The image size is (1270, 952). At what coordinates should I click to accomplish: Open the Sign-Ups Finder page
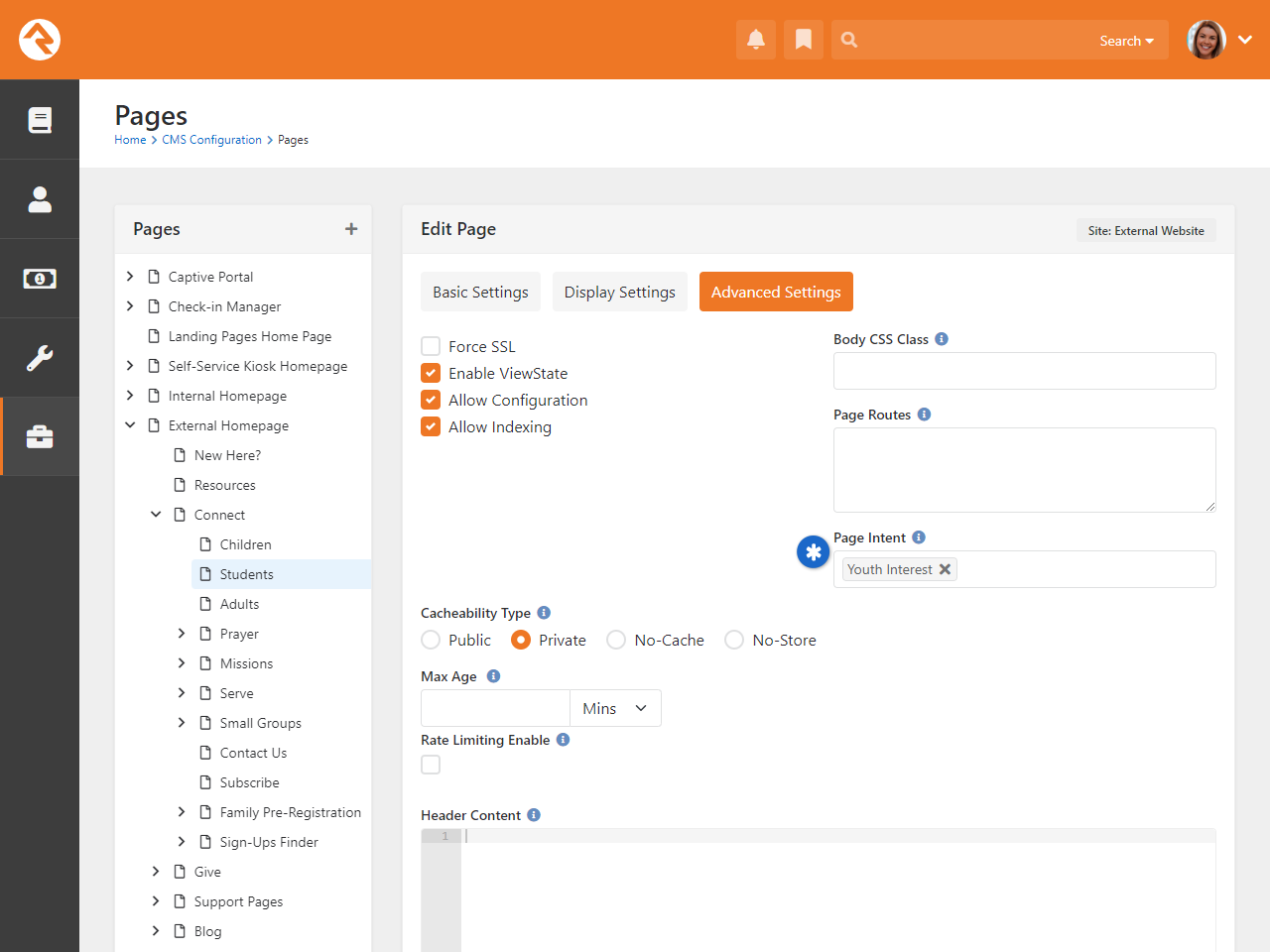(269, 842)
